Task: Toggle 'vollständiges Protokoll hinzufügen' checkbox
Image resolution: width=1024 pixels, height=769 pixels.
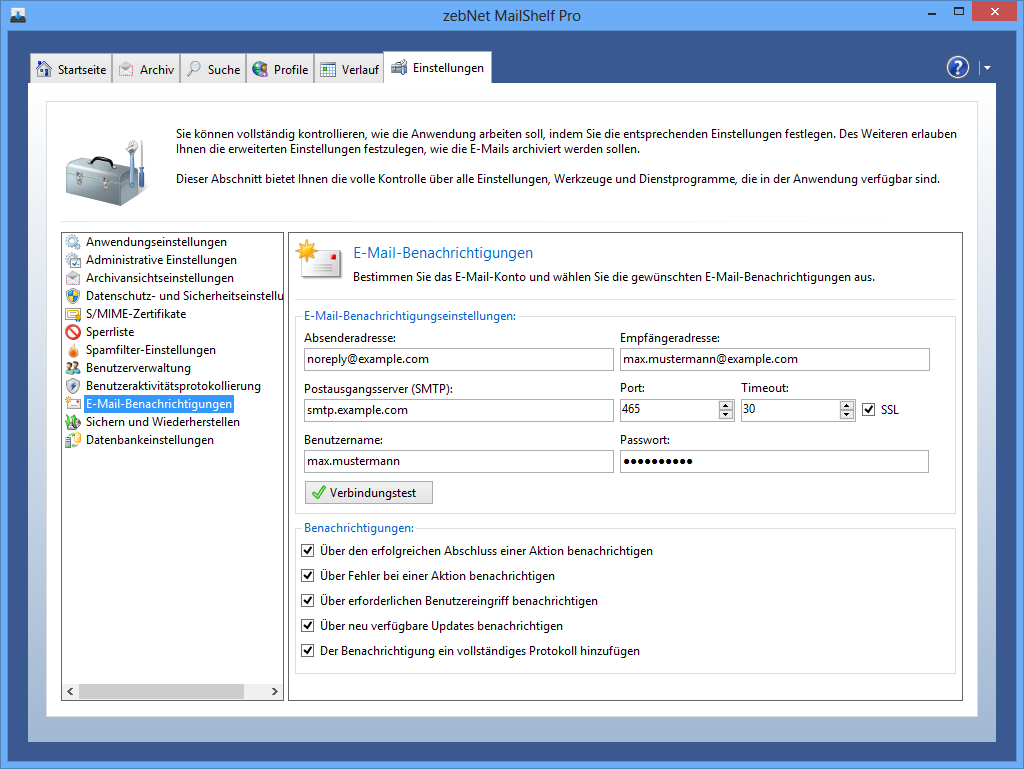Action: coord(308,650)
